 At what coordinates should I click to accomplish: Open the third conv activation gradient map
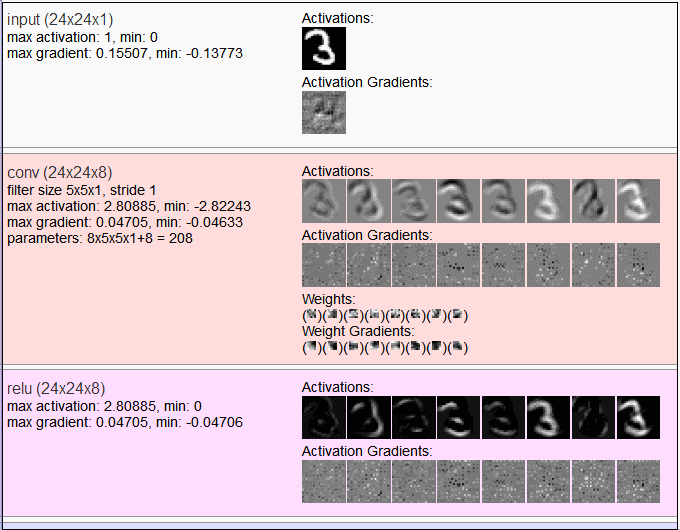(414, 265)
